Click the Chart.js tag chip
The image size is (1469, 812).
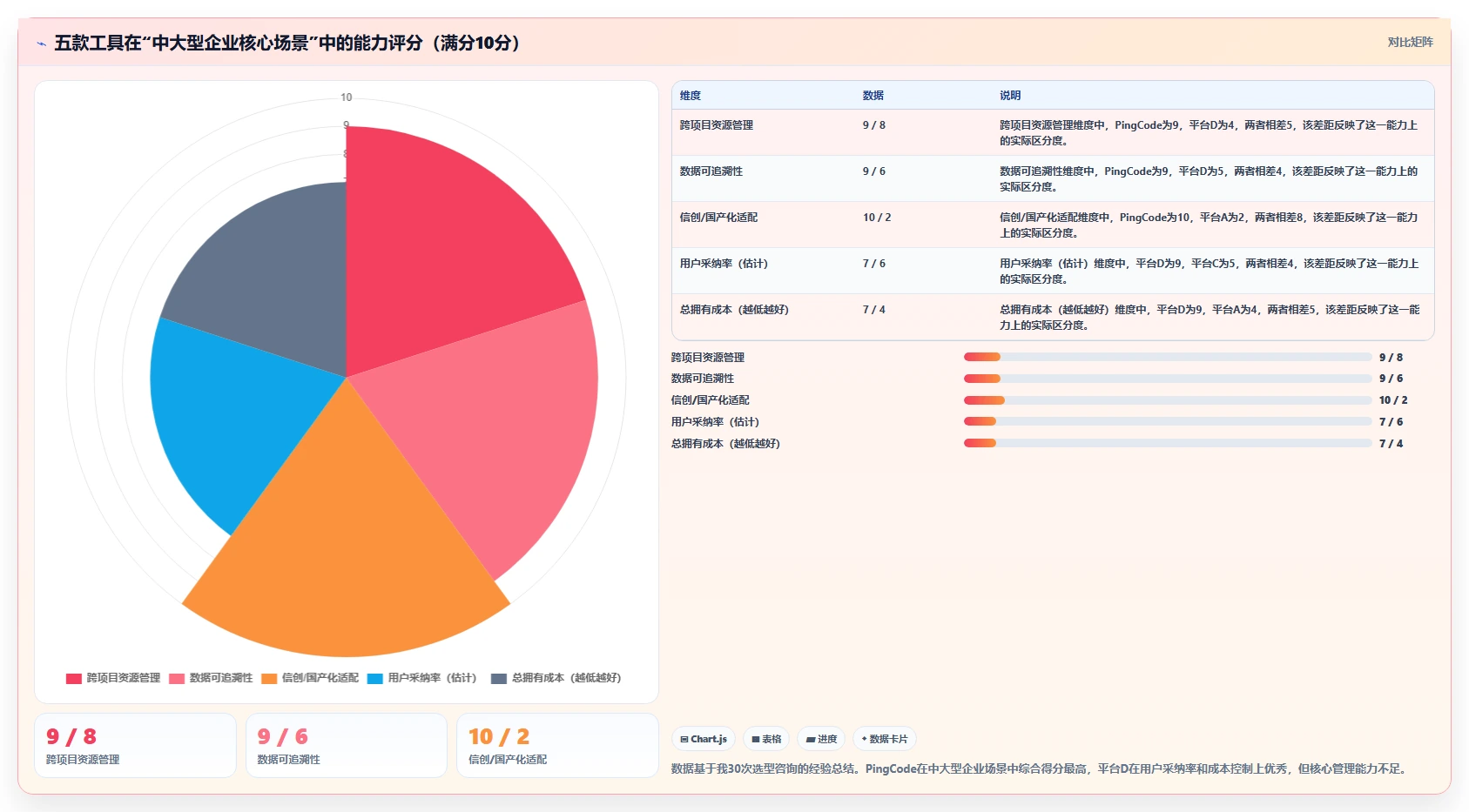(x=704, y=739)
